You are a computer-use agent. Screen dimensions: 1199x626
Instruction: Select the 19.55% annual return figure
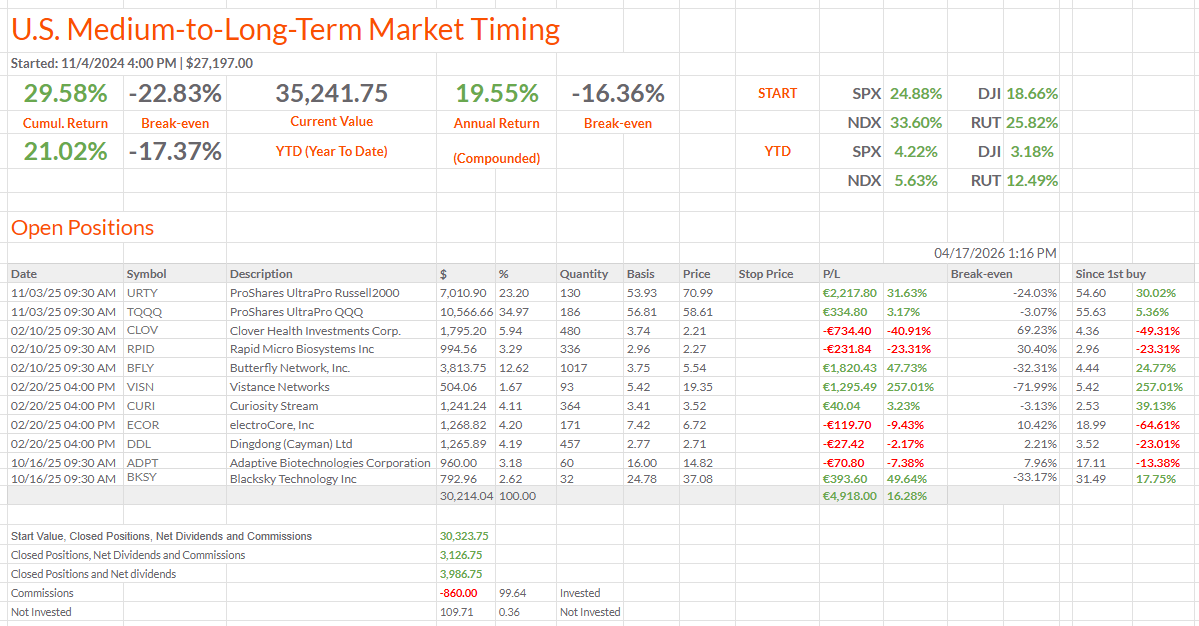497,93
